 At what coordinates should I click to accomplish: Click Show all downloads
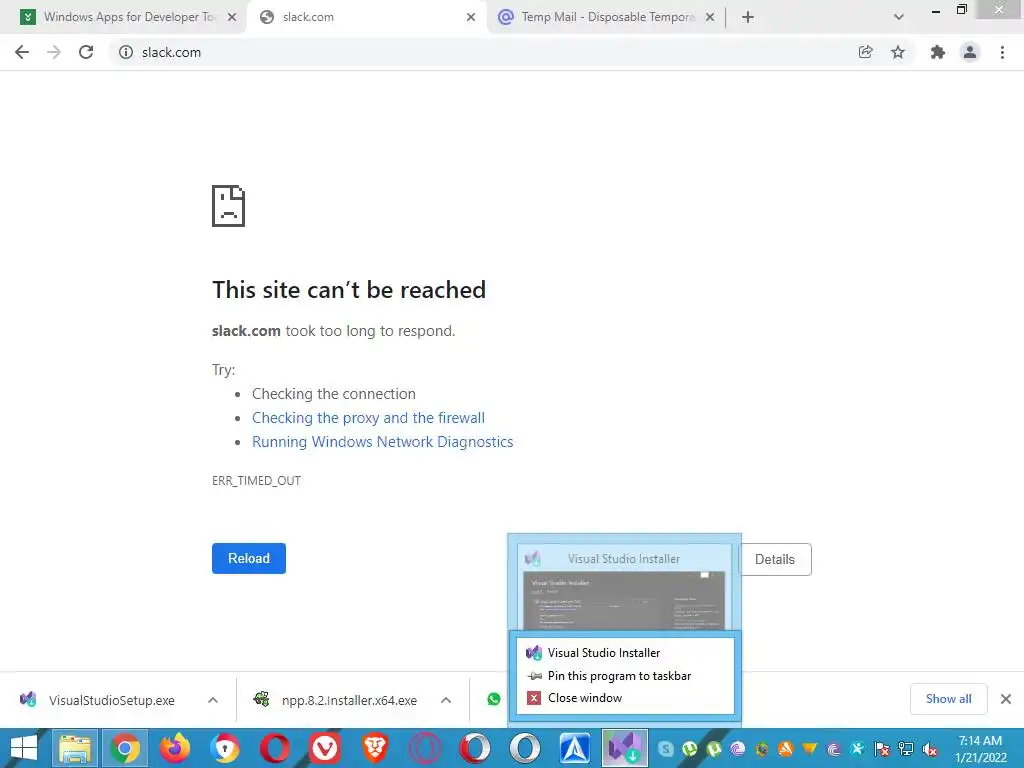949,699
